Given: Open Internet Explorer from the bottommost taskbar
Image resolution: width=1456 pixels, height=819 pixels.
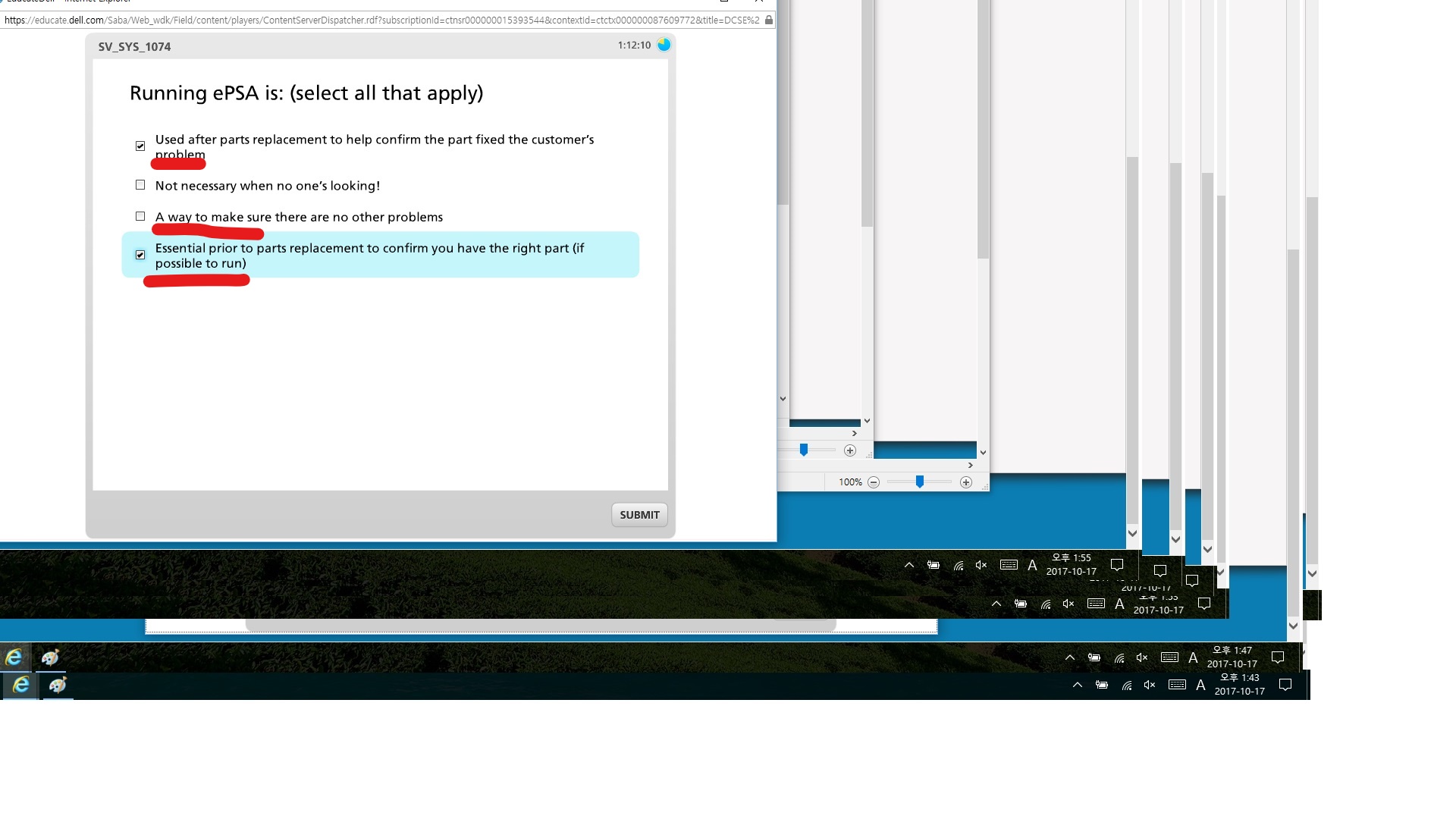Looking at the screenshot, I should click(x=20, y=686).
